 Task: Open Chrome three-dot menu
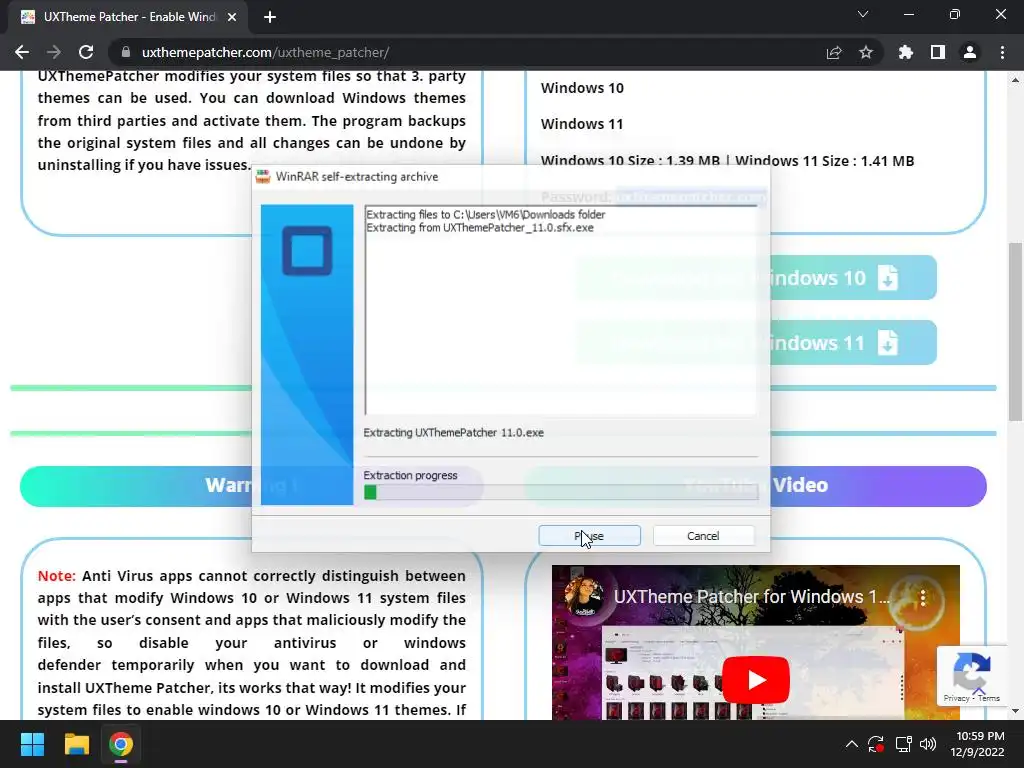(x=1002, y=52)
